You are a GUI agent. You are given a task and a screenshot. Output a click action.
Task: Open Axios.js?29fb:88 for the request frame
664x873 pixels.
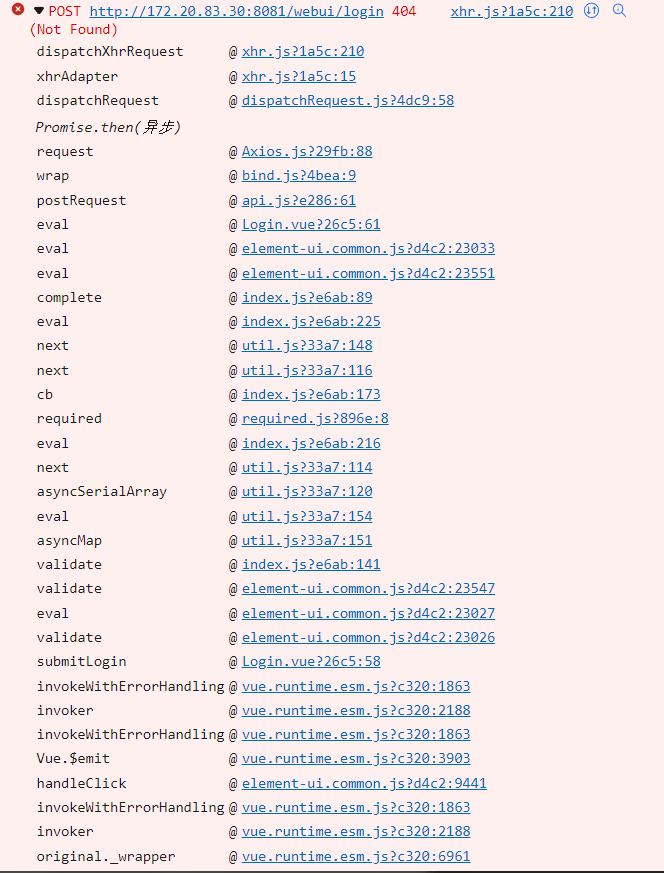click(x=305, y=151)
